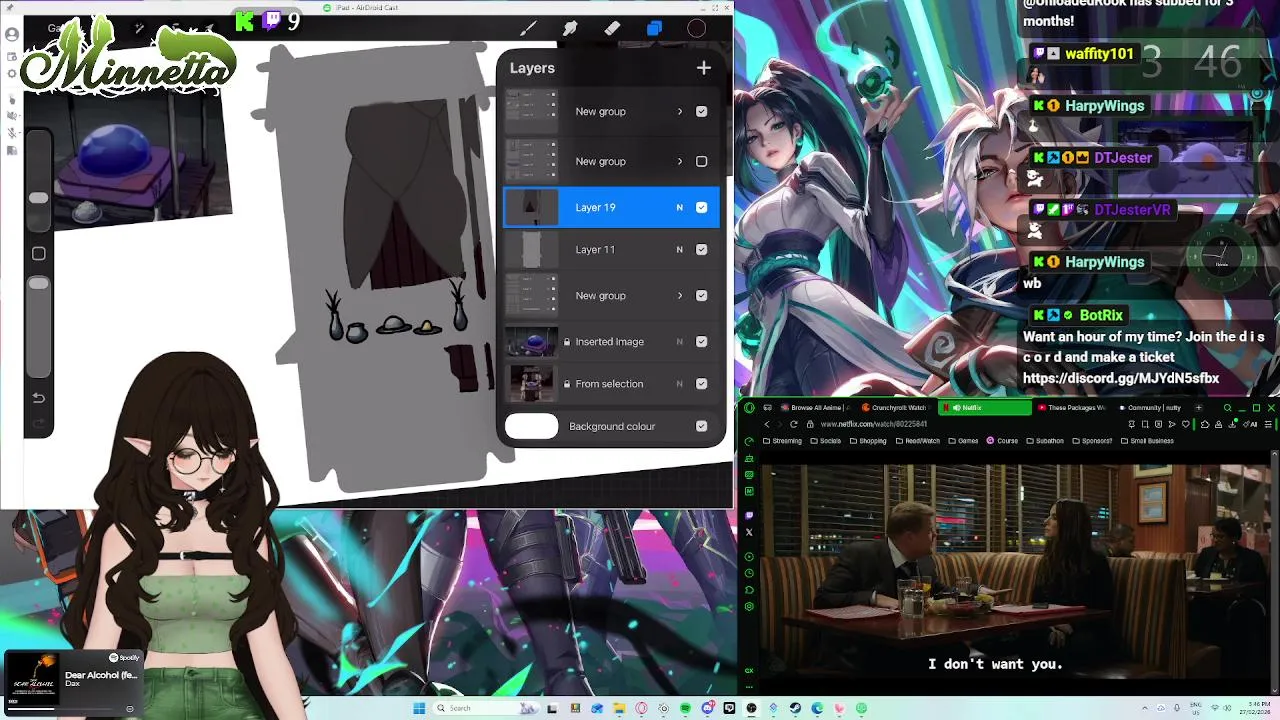This screenshot has width=1280, height=720.
Task: Open Discord from the taskbar
Action: click(708, 708)
